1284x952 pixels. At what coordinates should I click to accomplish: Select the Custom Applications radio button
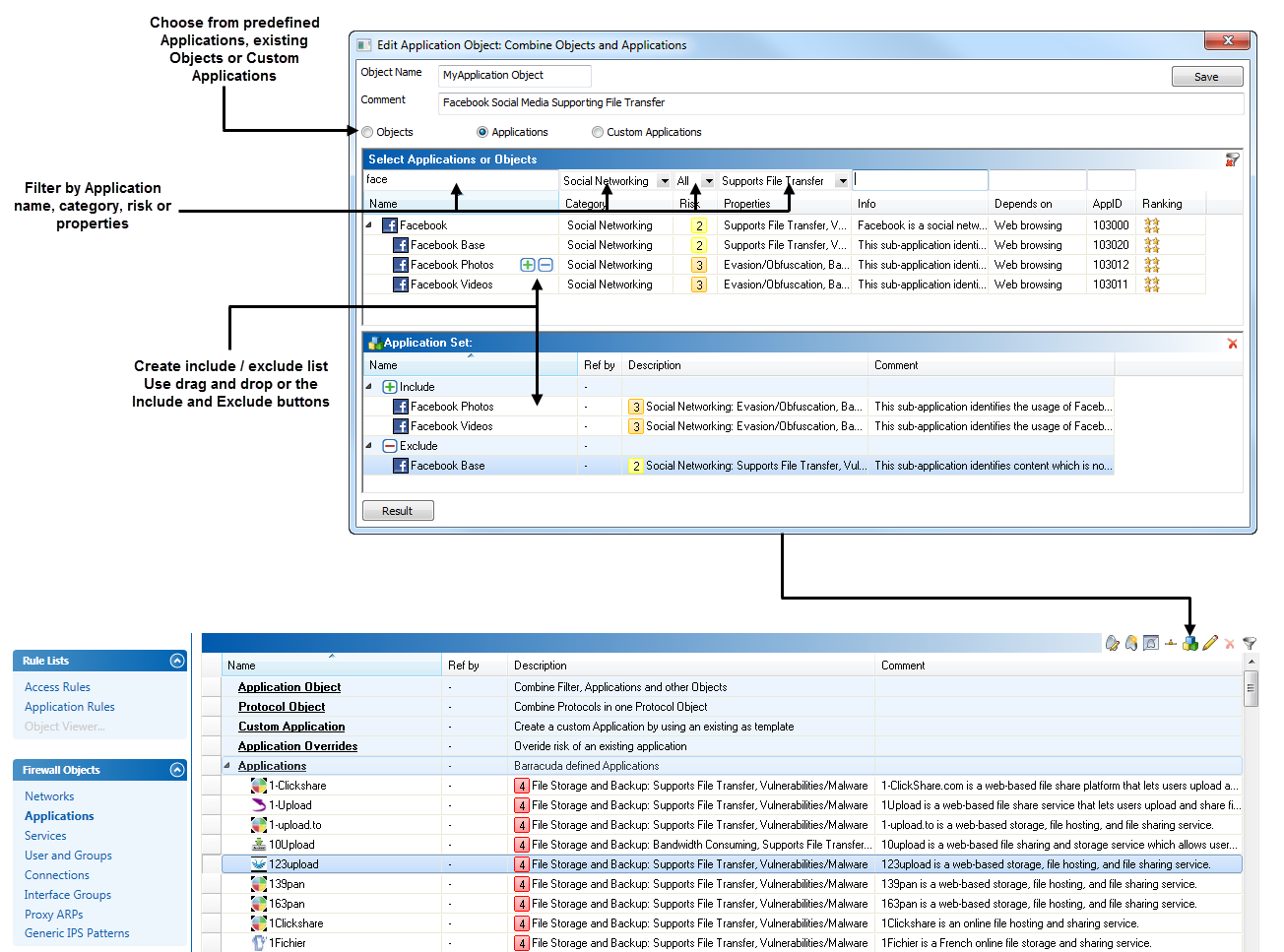[598, 132]
